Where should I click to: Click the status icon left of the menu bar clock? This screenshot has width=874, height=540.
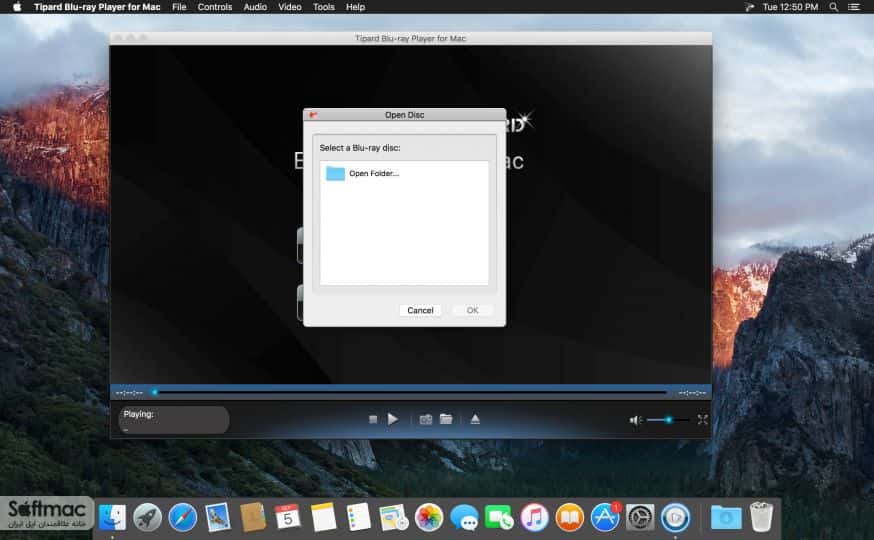[x=749, y=7]
